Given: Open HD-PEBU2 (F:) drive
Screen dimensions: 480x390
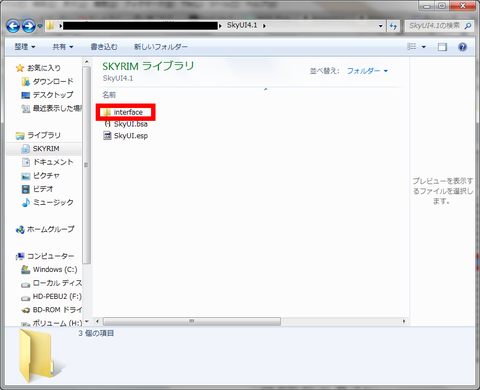Looking at the screenshot, I should pyautogui.click(x=51, y=296).
